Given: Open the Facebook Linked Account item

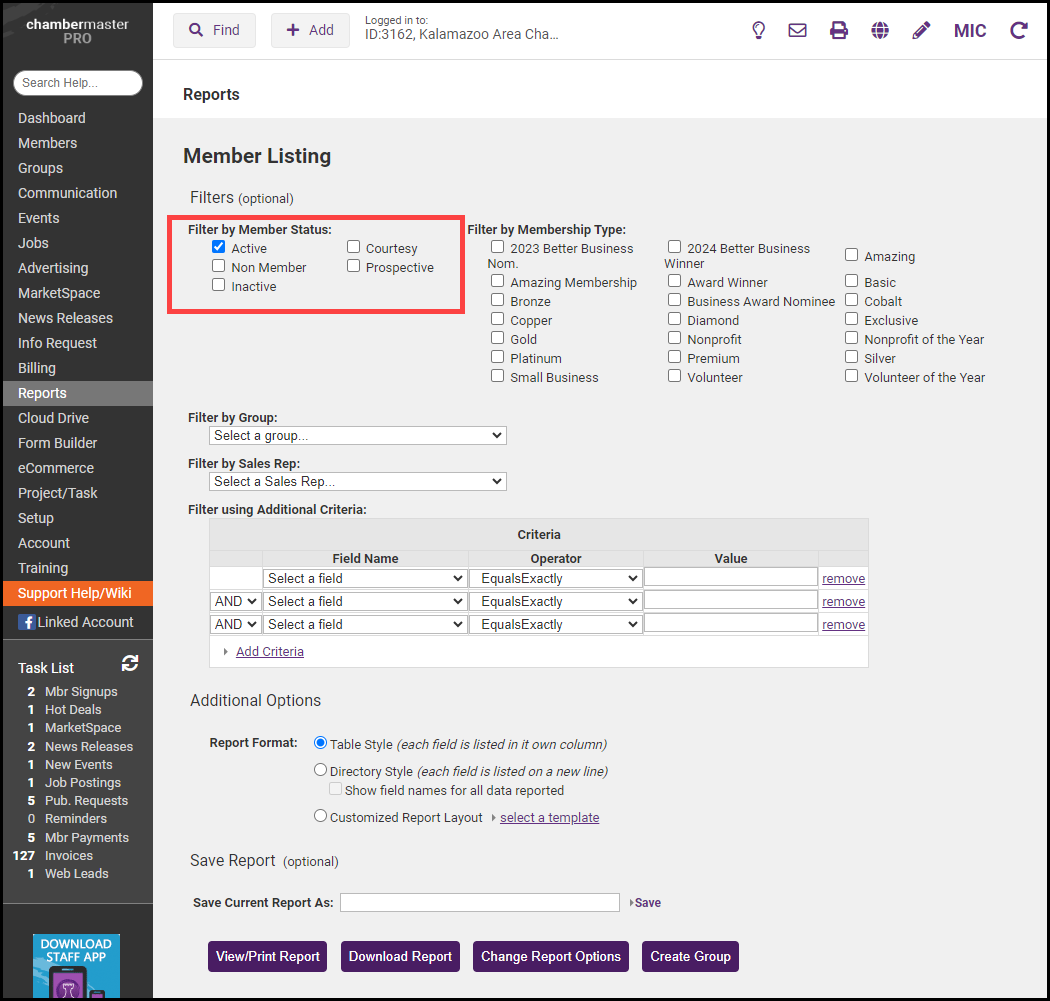Looking at the screenshot, I should (x=76, y=622).
